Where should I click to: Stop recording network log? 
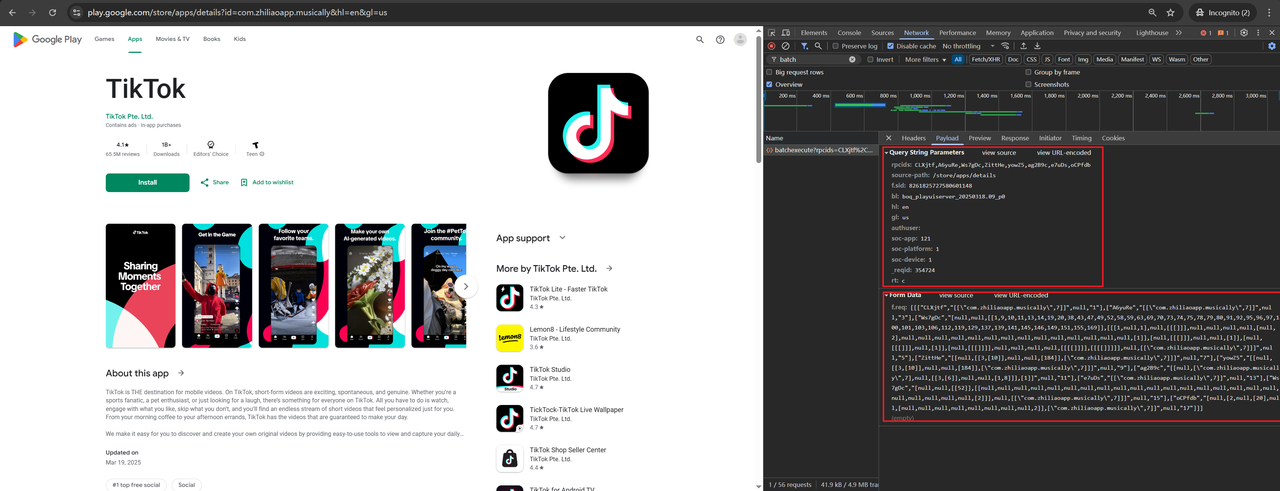pyautogui.click(x=771, y=46)
